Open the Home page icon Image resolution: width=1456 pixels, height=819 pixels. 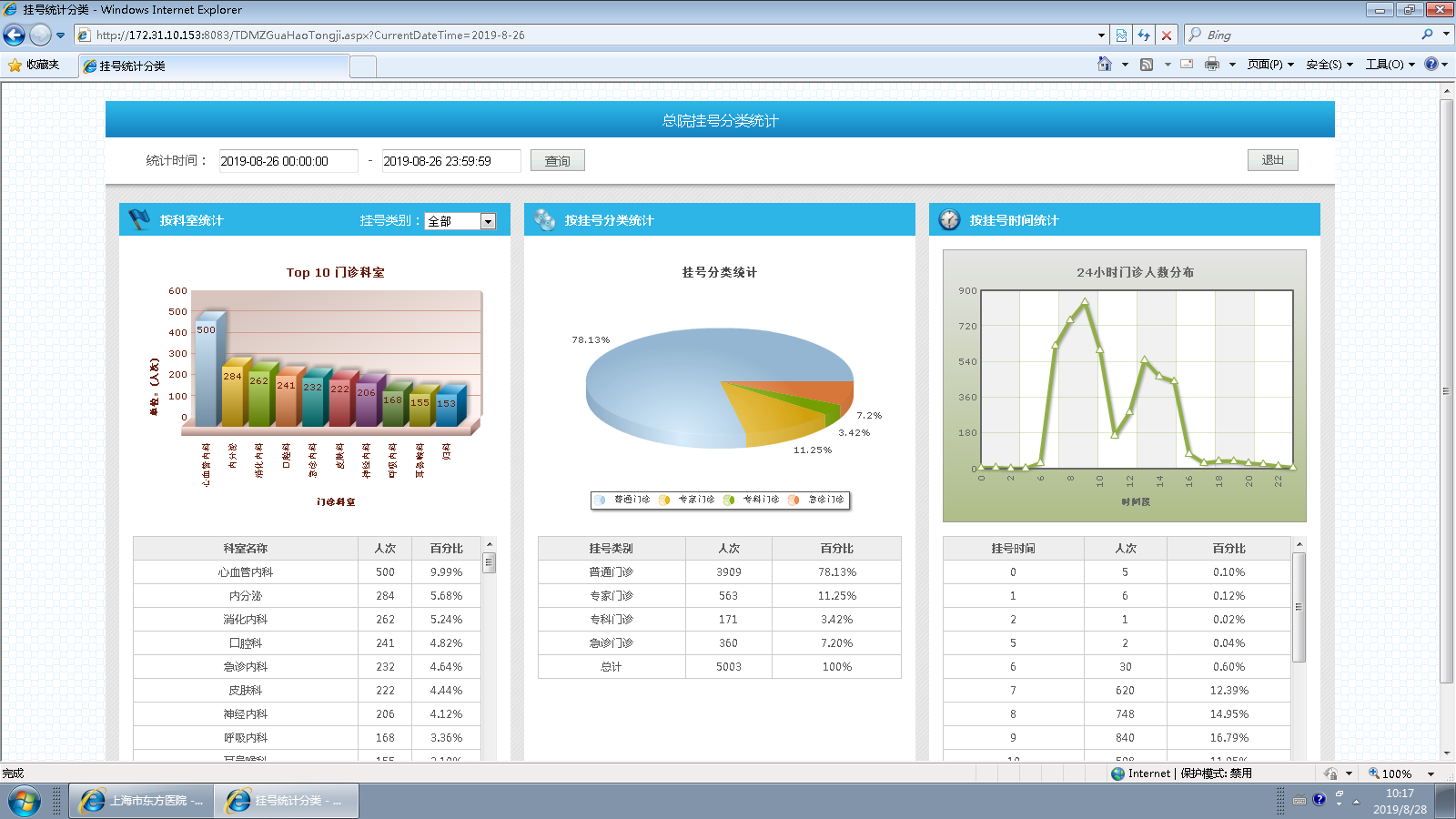point(1105,64)
